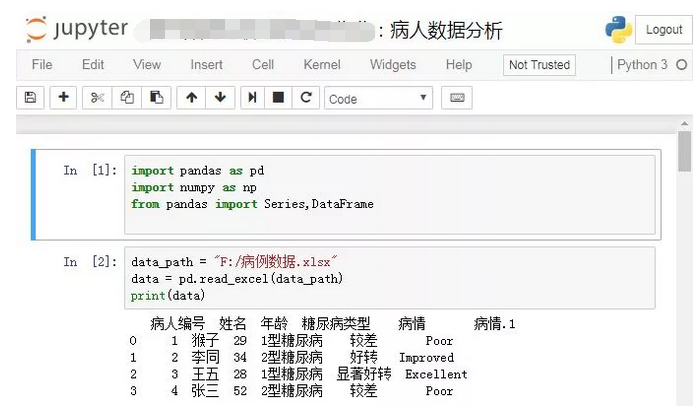Click the In [2] prompt label

[90, 261]
